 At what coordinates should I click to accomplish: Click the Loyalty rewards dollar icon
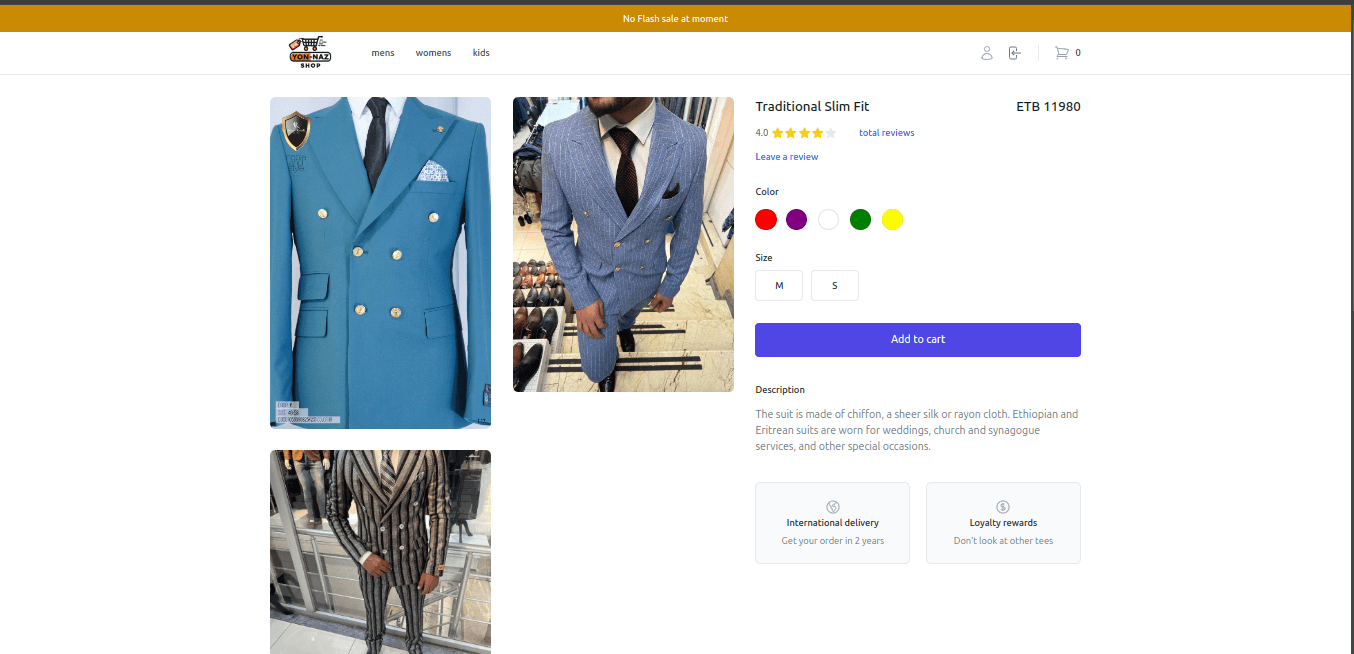pyautogui.click(x=1003, y=507)
